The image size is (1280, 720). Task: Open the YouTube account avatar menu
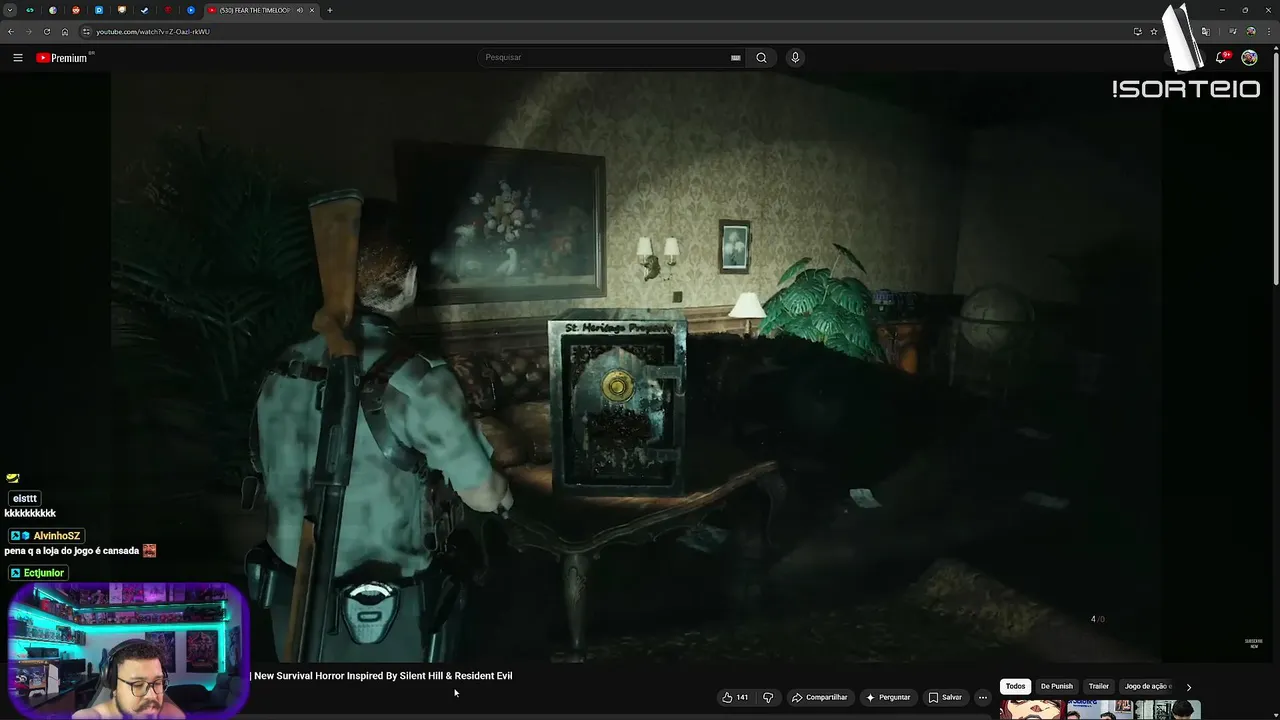[x=1249, y=58]
